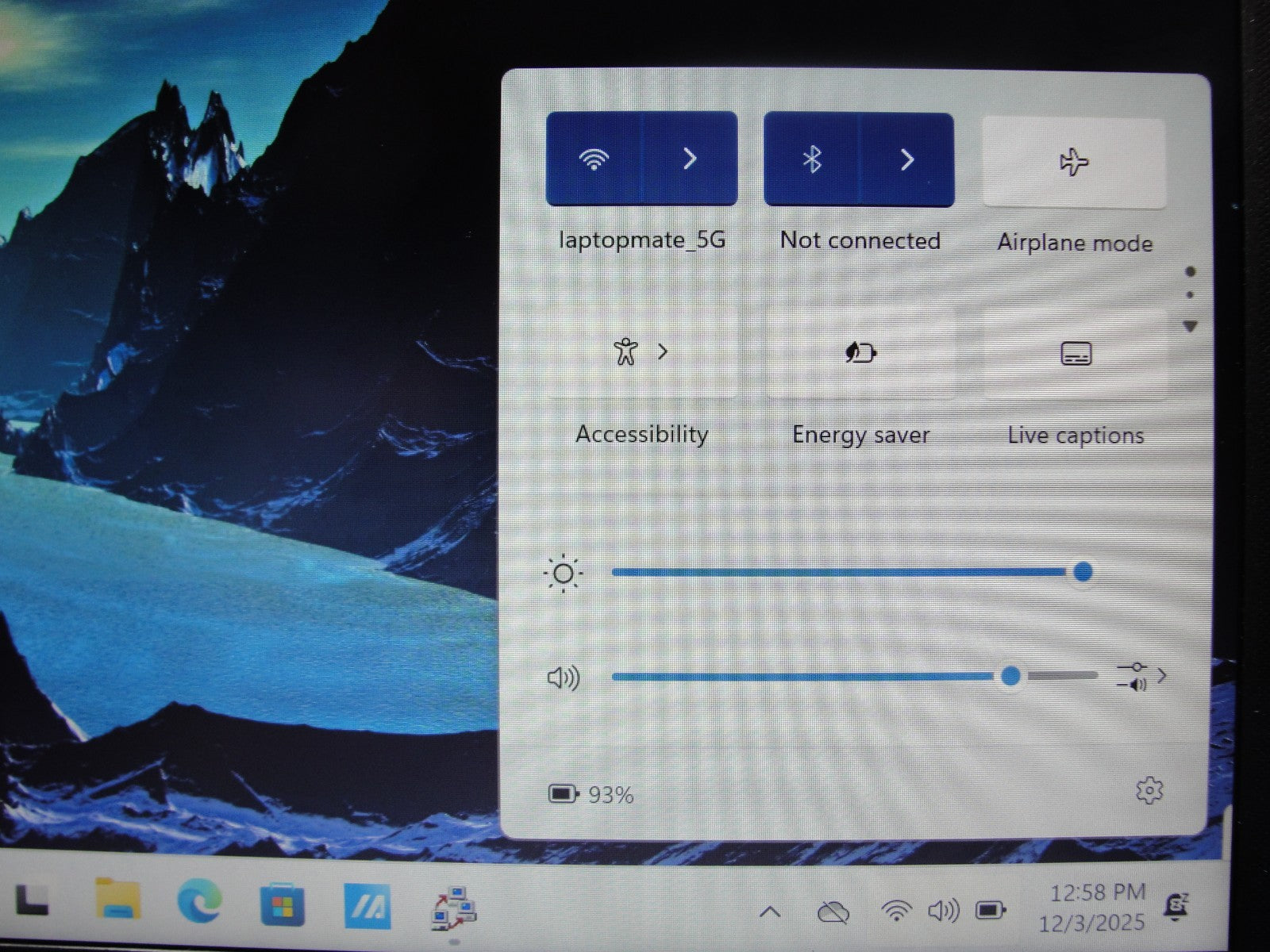Expand Bluetooth devices arrow
The image size is (1270, 952).
tap(907, 159)
